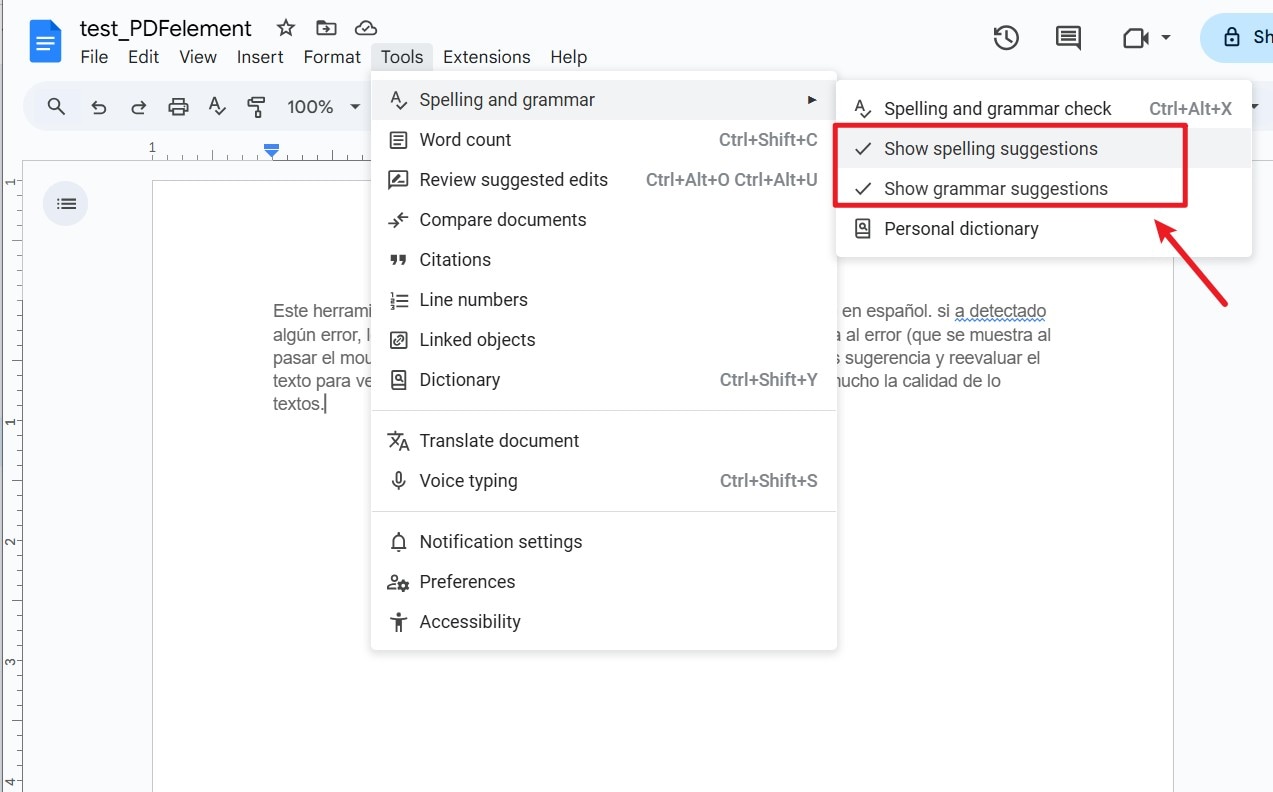
Task: Select the paint format roller icon
Action: (256, 106)
